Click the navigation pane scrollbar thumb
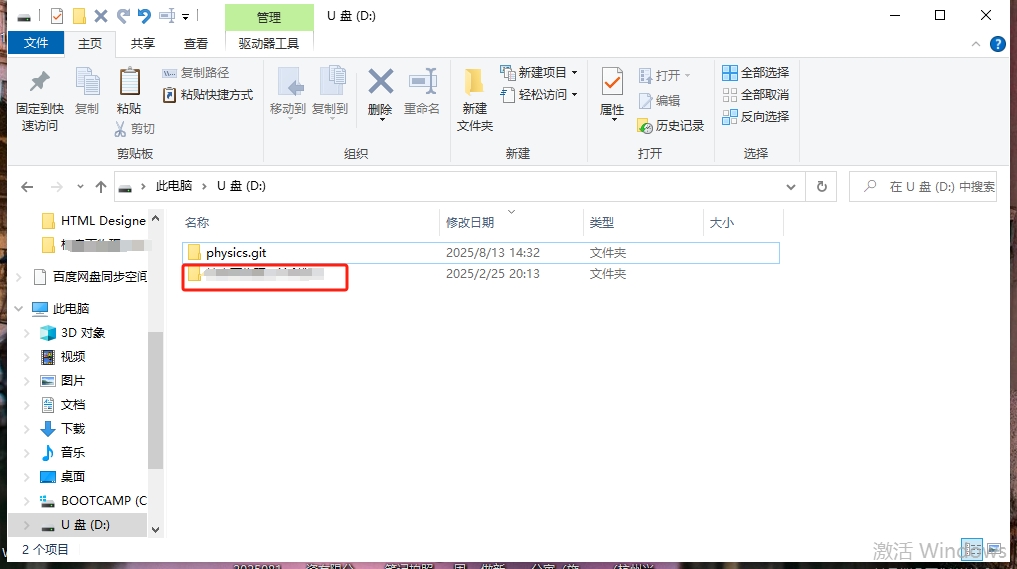 155,400
